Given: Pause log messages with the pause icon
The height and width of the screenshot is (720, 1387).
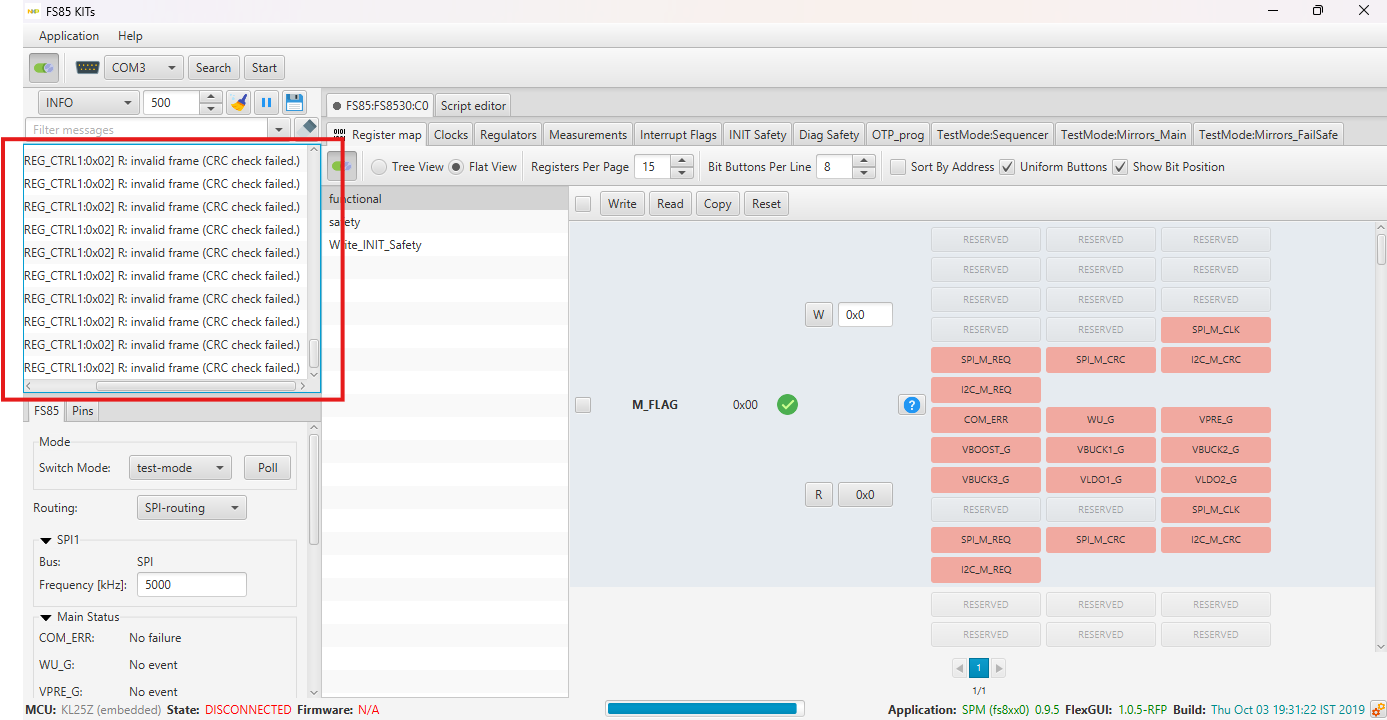Looking at the screenshot, I should [x=265, y=102].
